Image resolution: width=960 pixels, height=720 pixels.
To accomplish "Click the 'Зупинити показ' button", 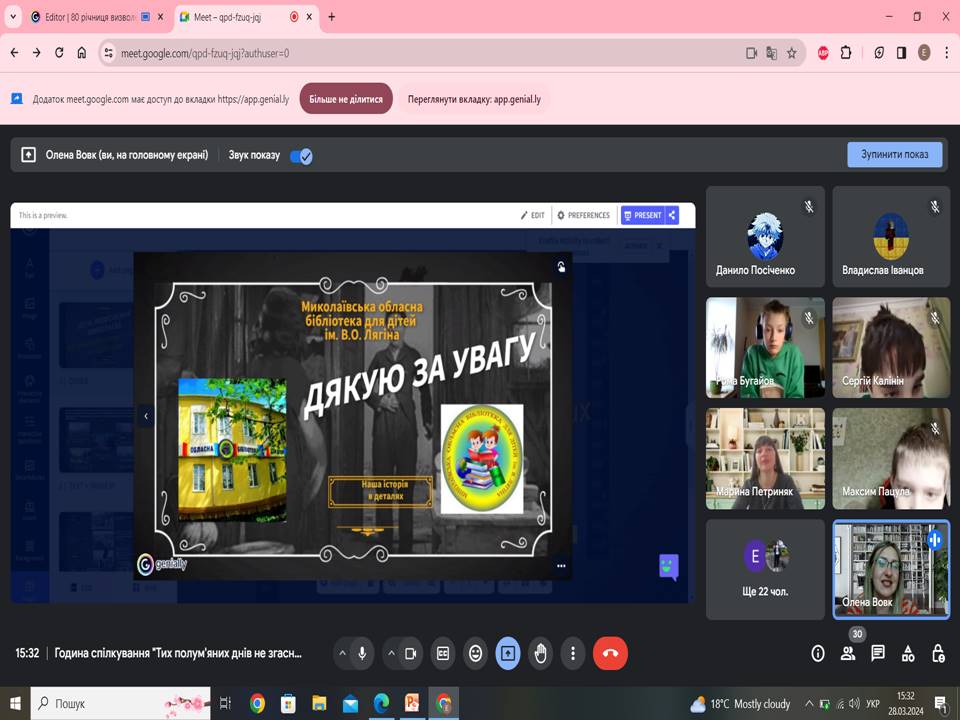I will (x=895, y=155).
